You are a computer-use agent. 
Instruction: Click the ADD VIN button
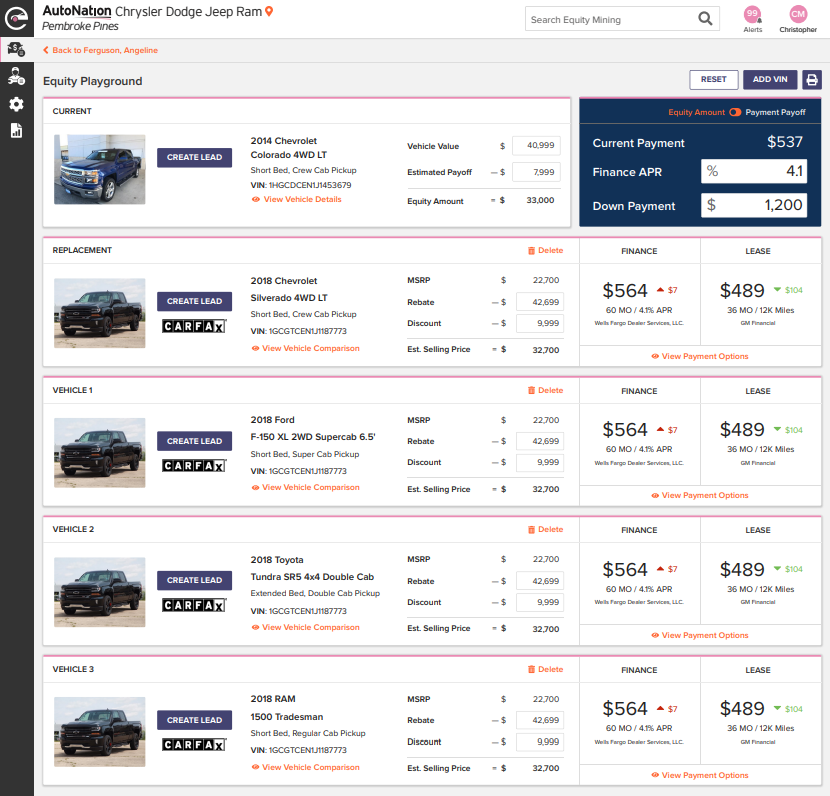coord(769,80)
